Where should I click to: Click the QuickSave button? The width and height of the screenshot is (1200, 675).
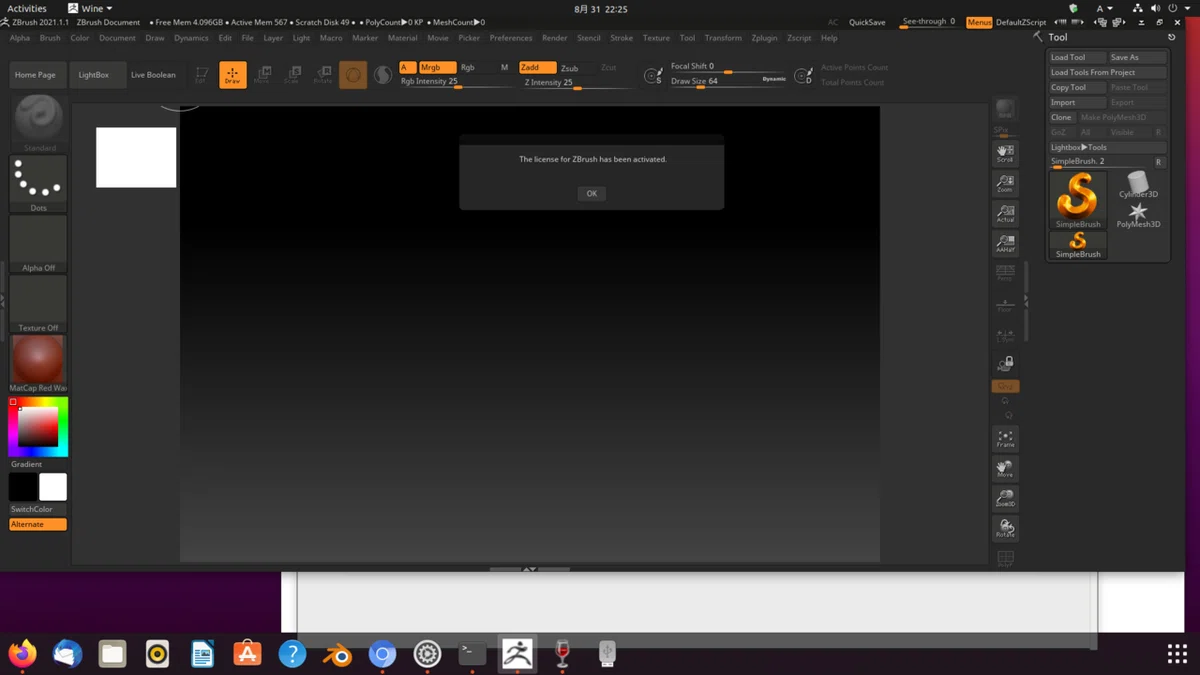[x=867, y=22]
